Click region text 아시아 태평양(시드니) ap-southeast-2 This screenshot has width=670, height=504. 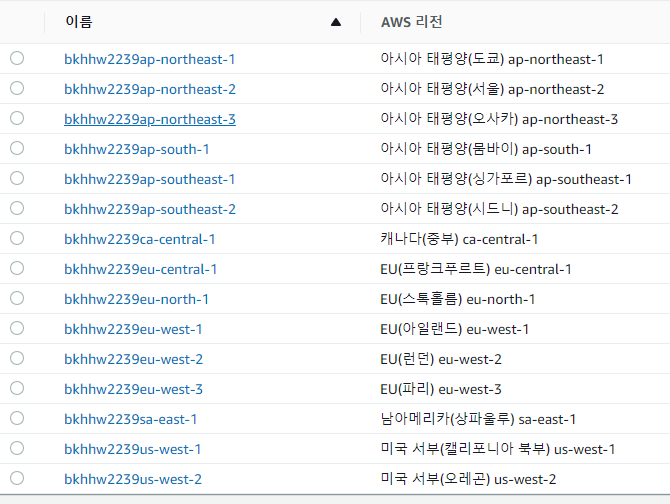500,209
